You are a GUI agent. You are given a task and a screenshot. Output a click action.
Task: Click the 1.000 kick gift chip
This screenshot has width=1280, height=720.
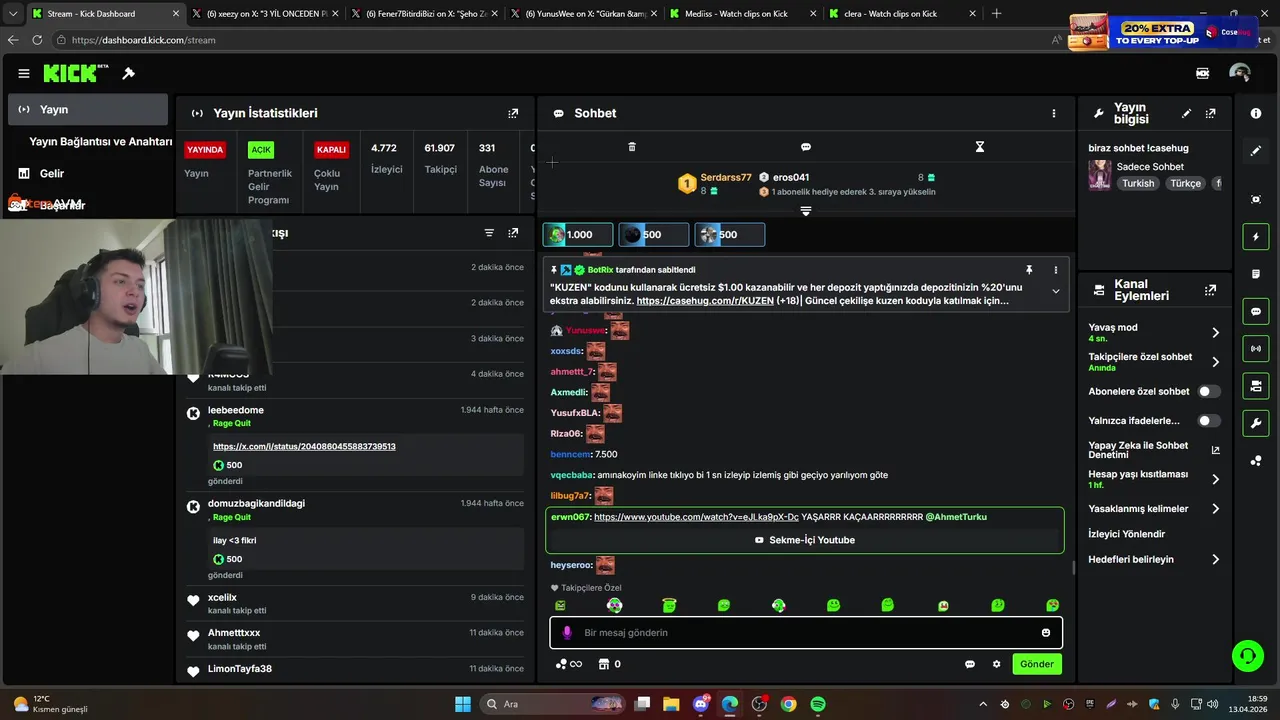pos(578,235)
